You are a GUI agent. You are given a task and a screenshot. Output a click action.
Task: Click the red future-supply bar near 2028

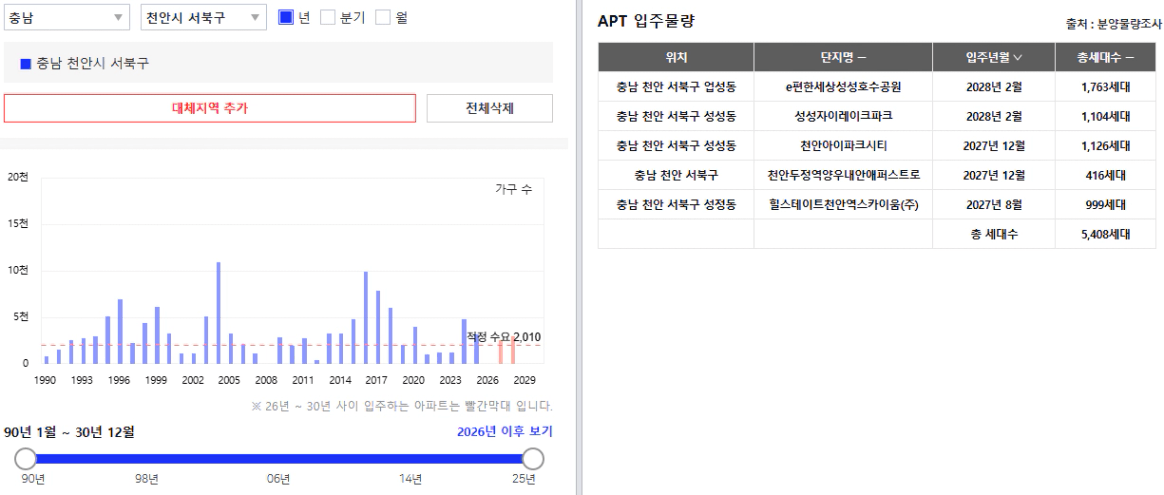click(513, 350)
